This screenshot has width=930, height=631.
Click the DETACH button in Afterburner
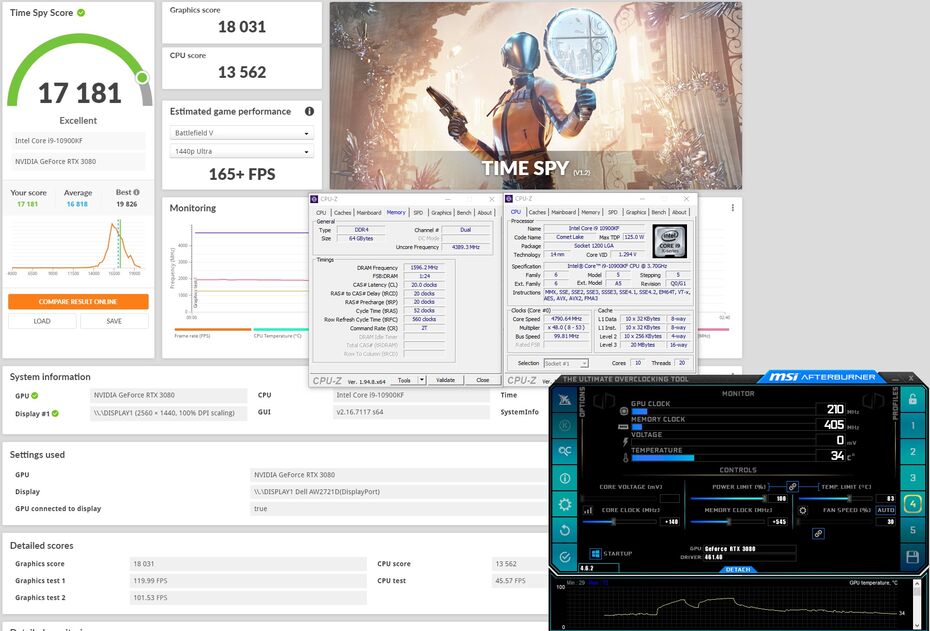[738, 569]
